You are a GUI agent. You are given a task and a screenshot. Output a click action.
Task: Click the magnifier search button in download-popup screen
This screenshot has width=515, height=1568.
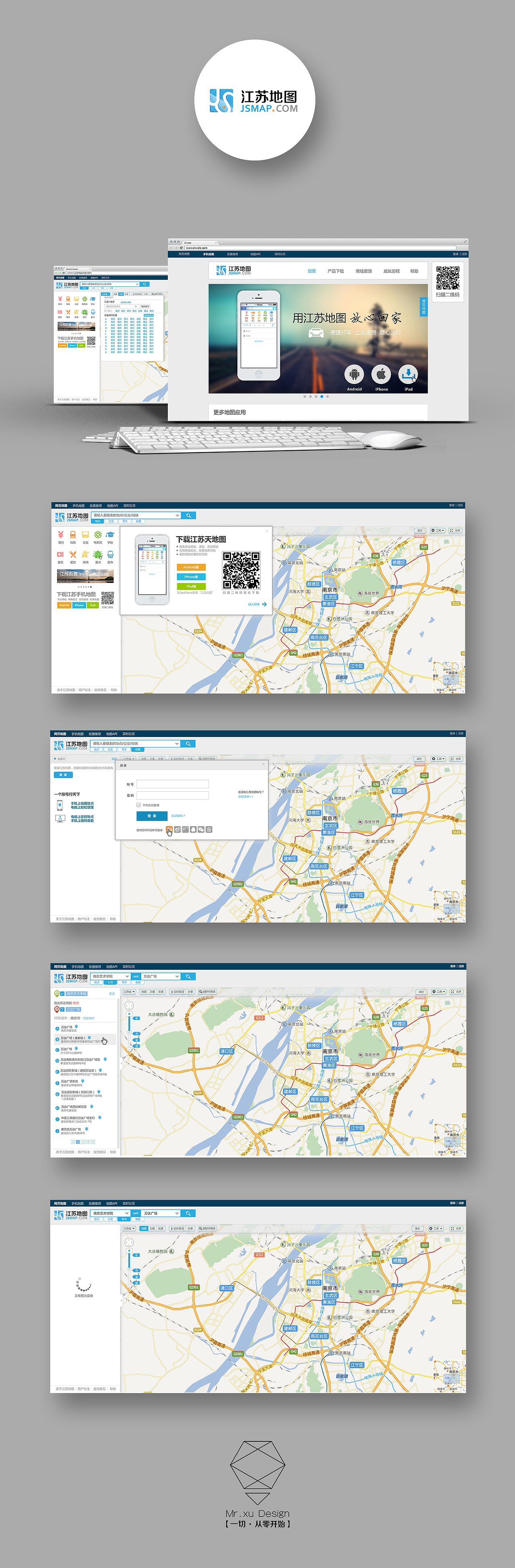(189, 515)
